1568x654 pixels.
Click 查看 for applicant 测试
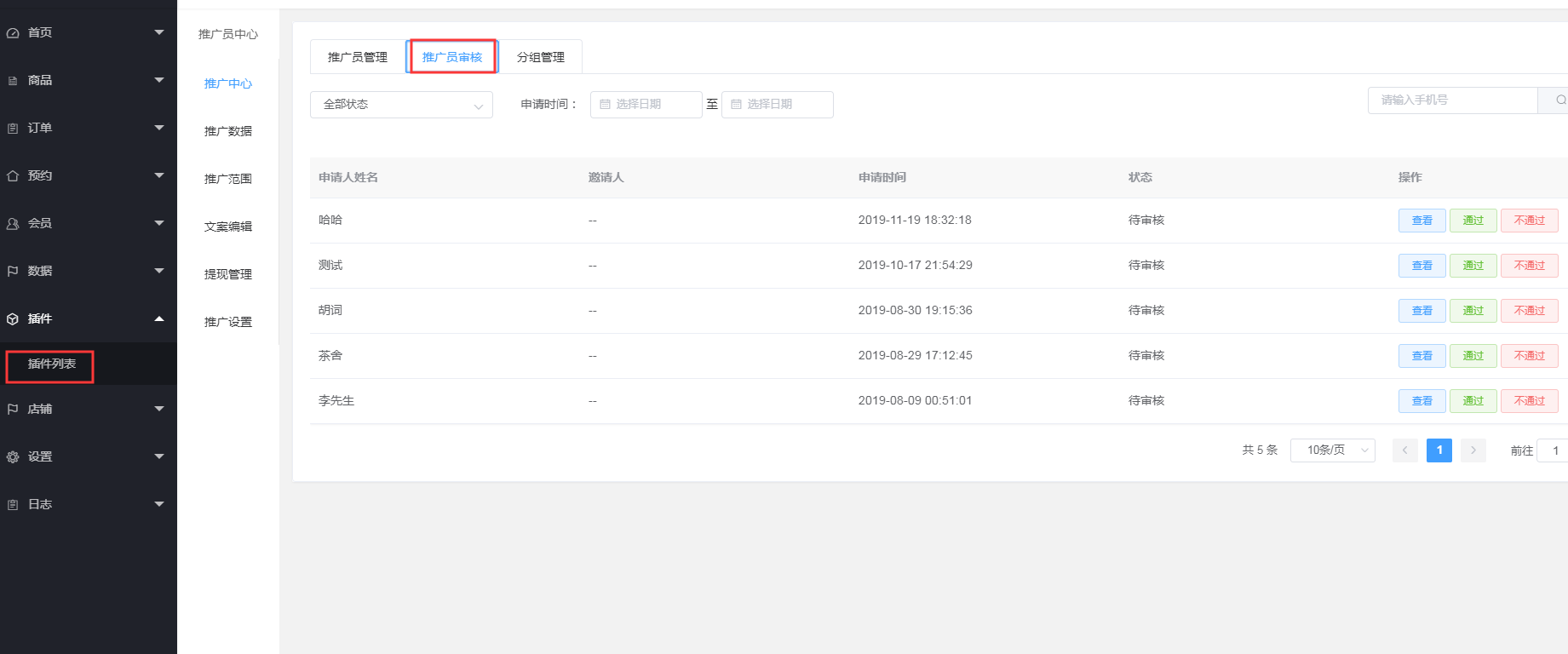[x=1422, y=266]
